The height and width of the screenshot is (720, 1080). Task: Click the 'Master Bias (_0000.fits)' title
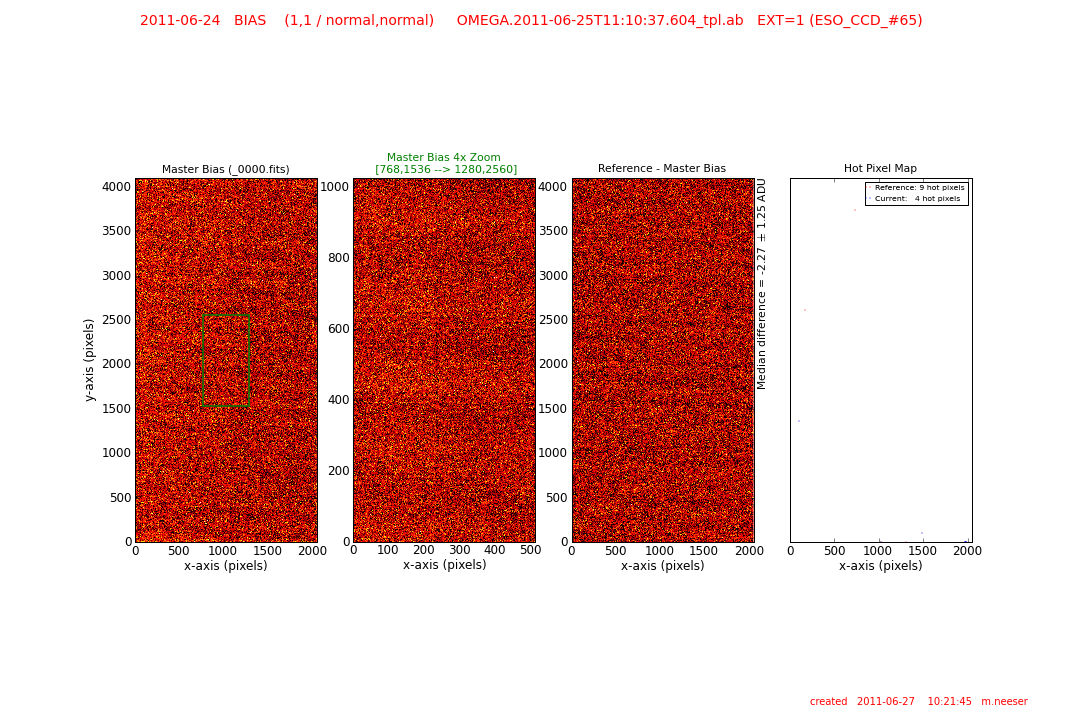[226, 169]
